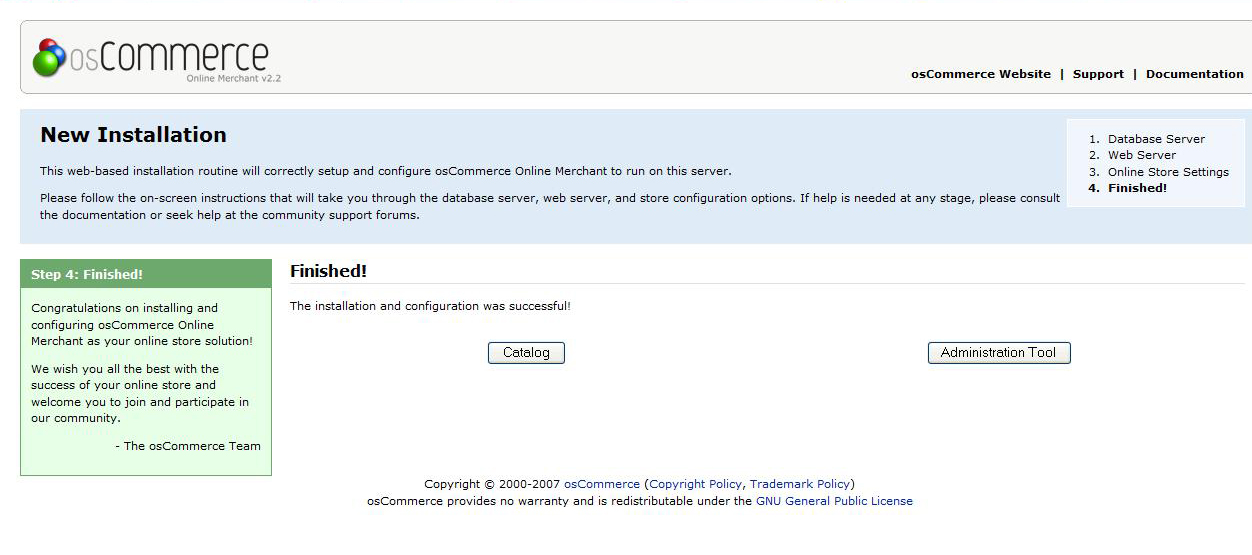Click the Catalog button
The width and height of the screenshot is (1252, 555).
(526, 353)
